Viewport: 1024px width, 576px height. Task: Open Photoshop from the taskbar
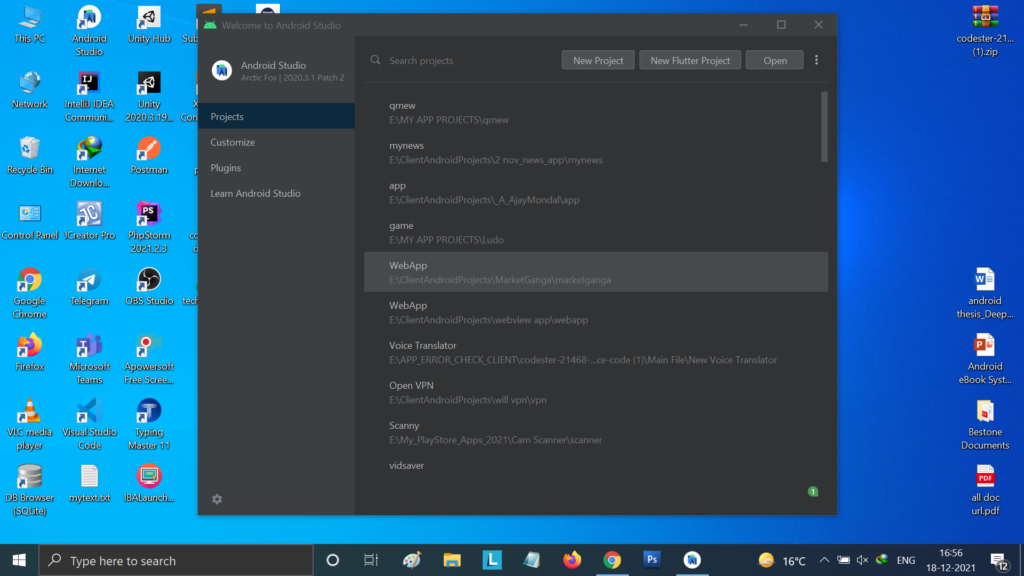[652, 560]
